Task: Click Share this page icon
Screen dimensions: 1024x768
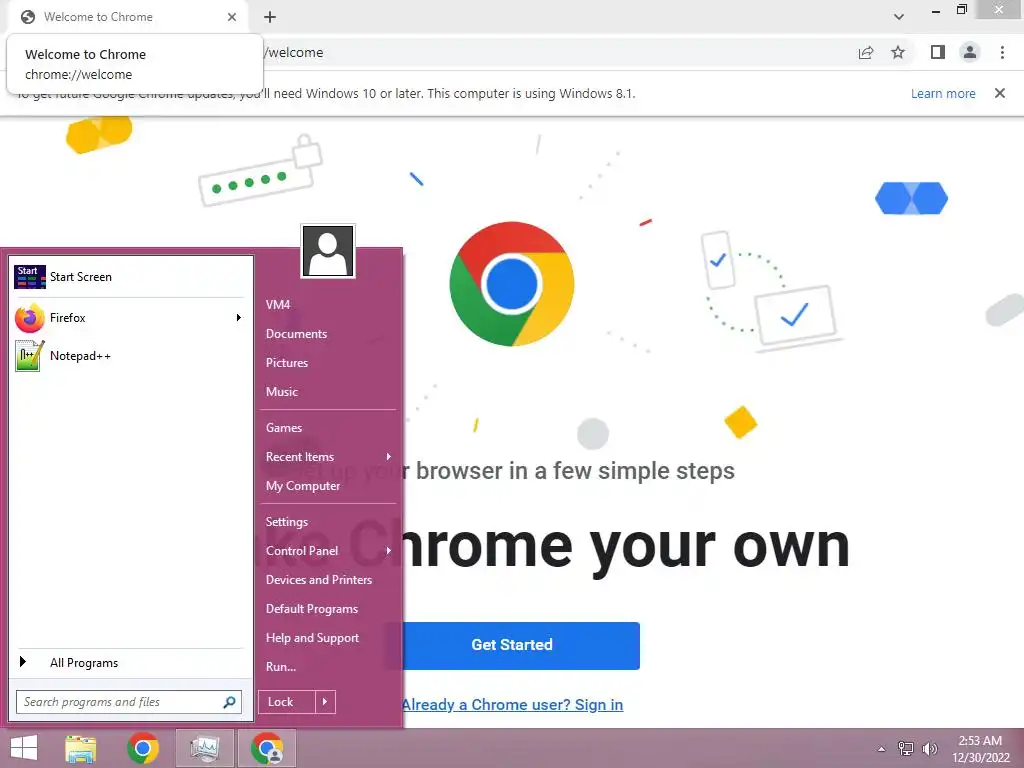Action: (866, 53)
